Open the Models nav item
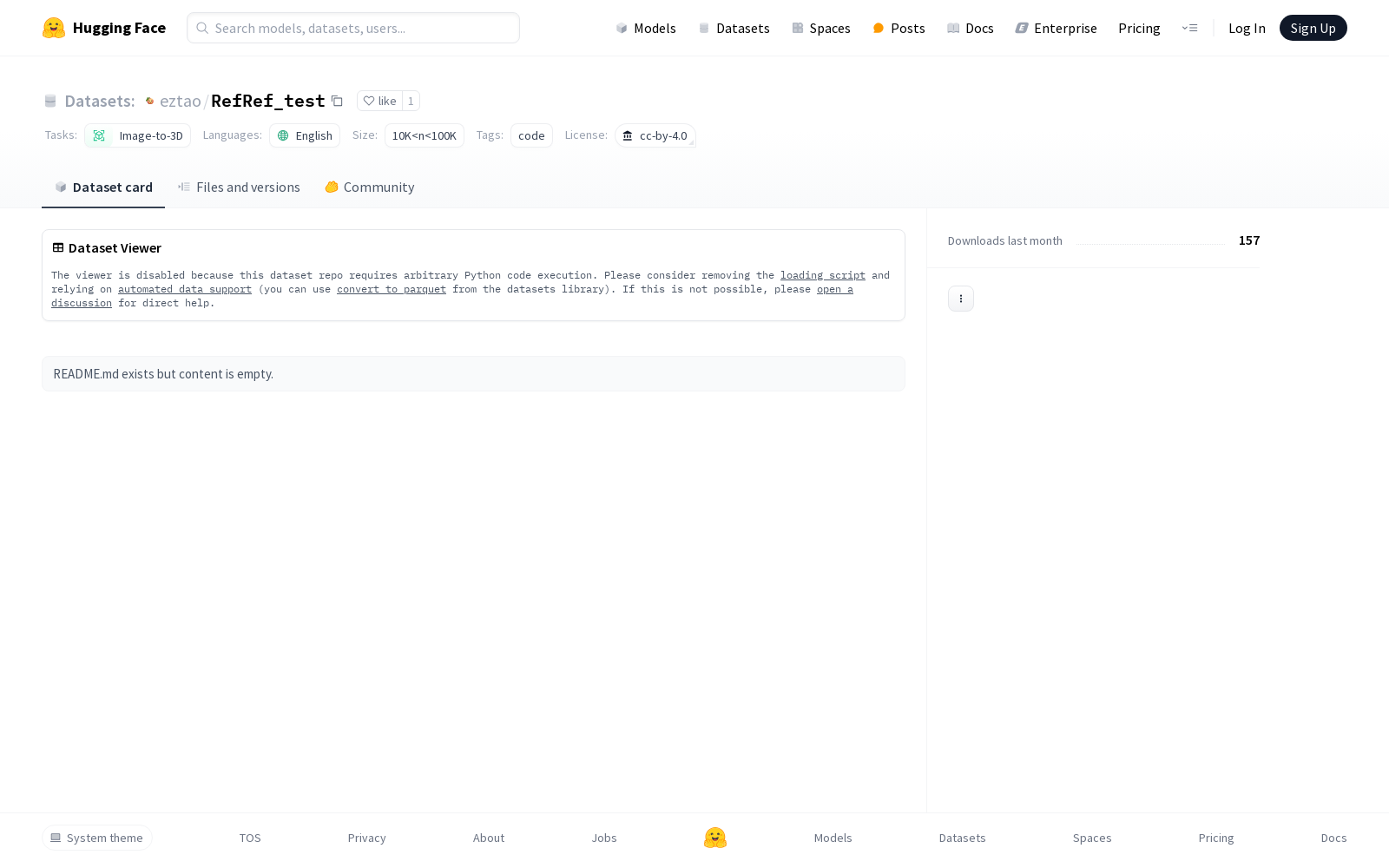 click(646, 28)
